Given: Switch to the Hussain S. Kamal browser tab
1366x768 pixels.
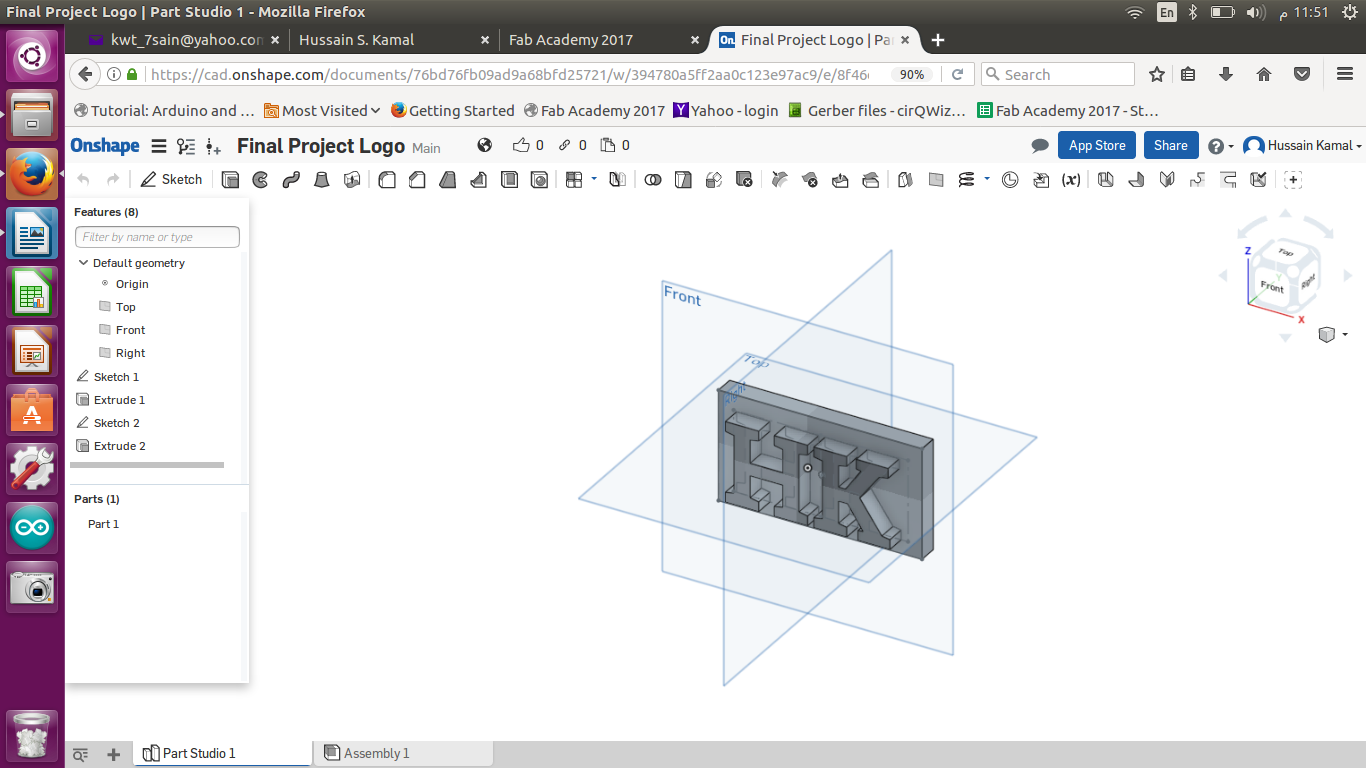Looking at the screenshot, I should point(394,40).
